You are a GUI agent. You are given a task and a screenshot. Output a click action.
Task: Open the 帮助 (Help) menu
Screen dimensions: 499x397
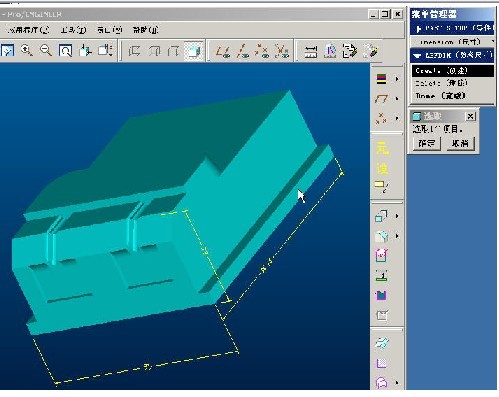point(145,30)
